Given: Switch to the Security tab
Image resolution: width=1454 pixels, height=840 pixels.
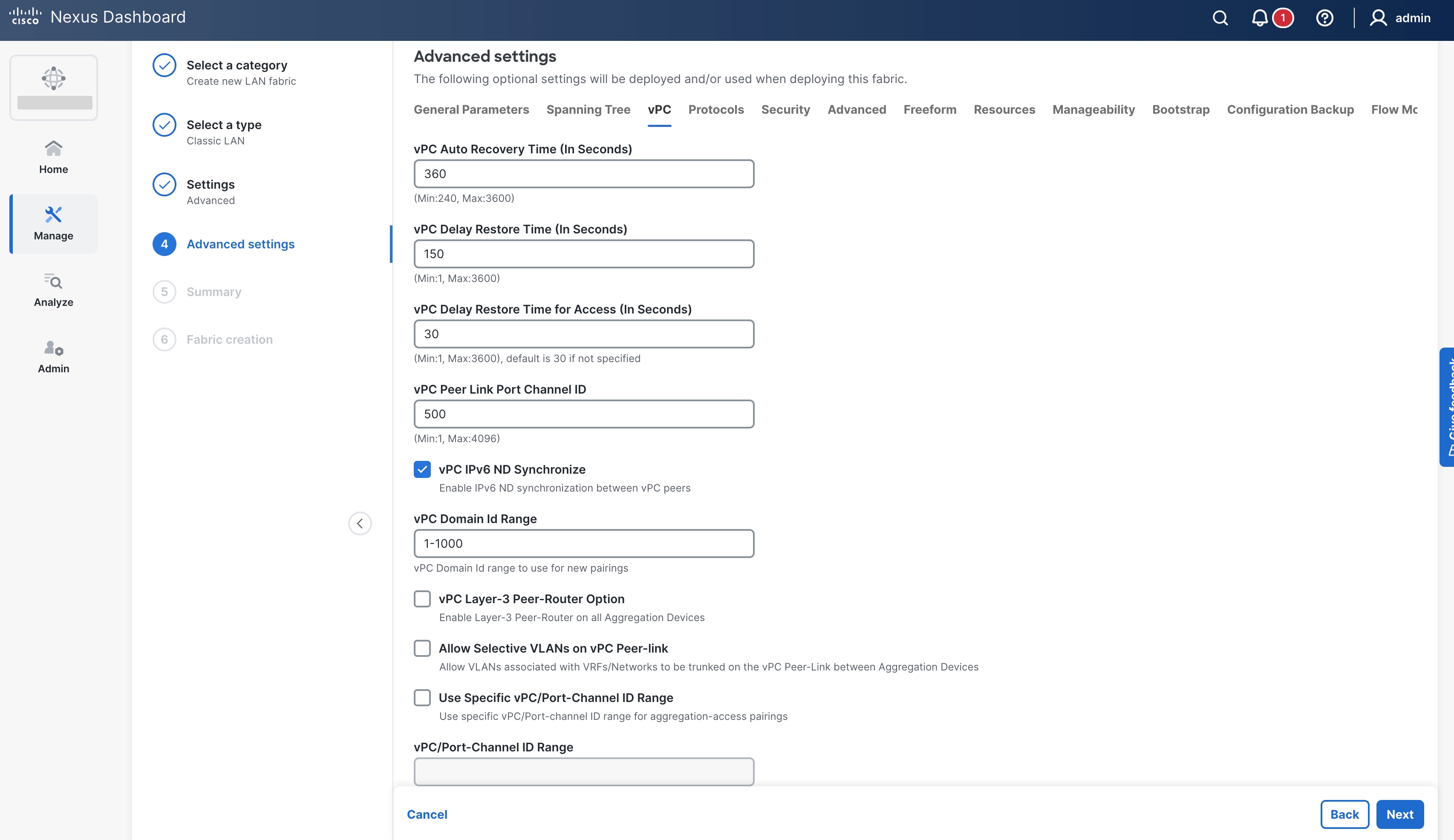Looking at the screenshot, I should pyautogui.click(x=786, y=109).
